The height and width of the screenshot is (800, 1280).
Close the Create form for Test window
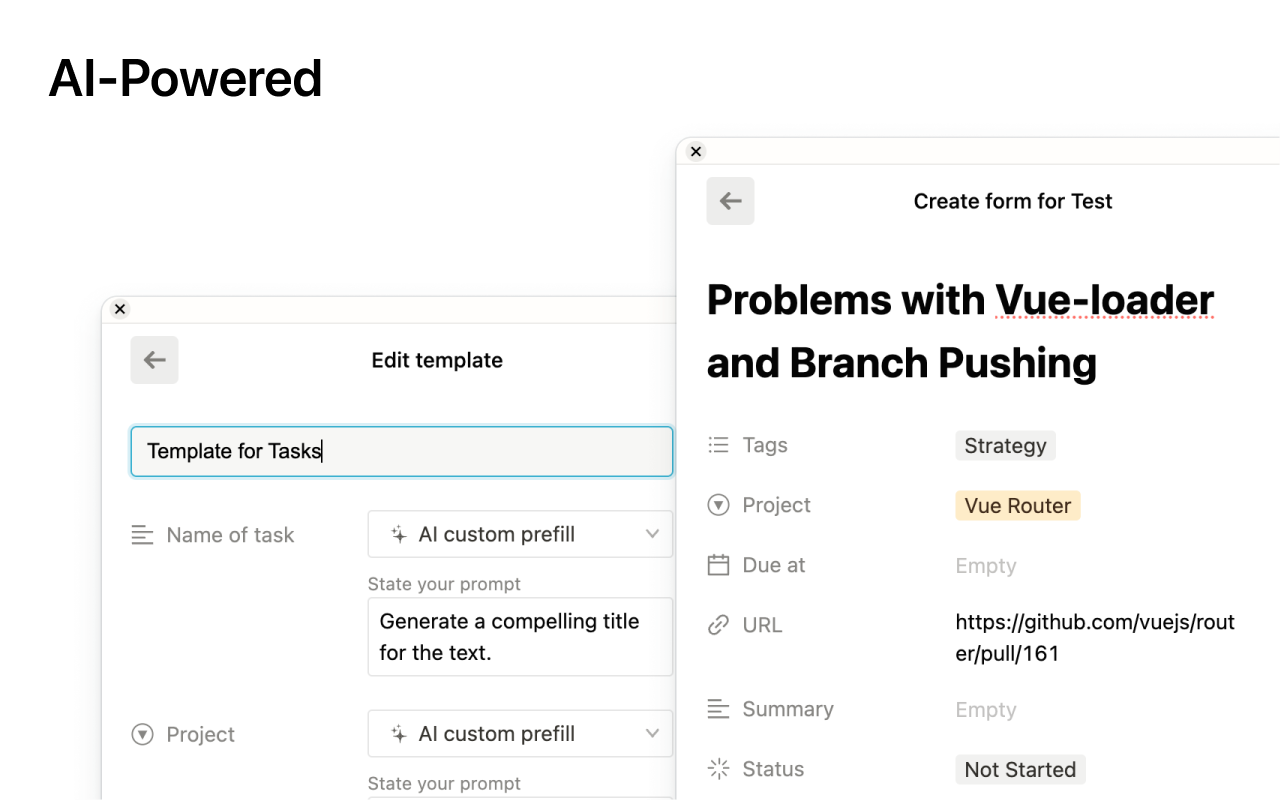(x=696, y=152)
